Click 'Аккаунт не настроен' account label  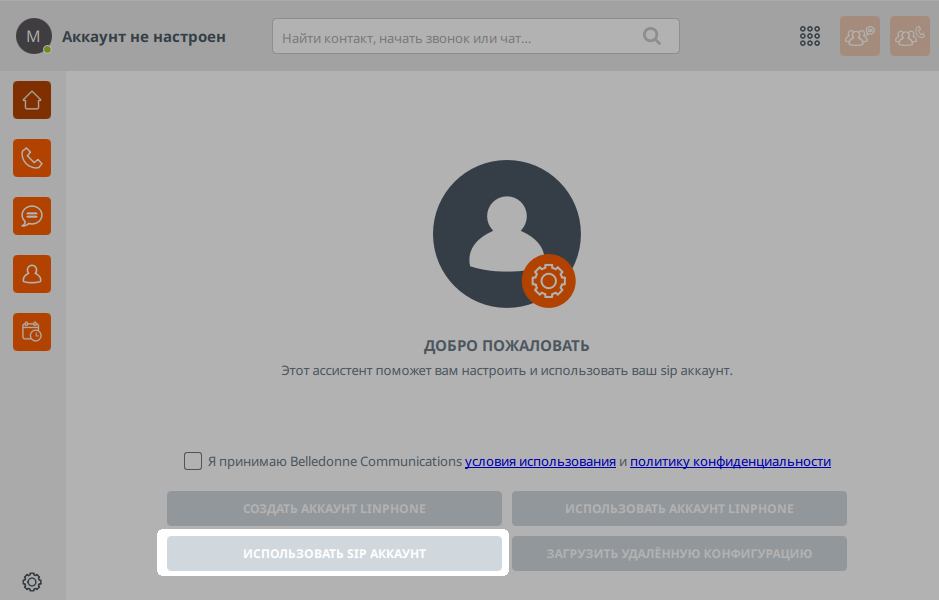tap(144, 37)
